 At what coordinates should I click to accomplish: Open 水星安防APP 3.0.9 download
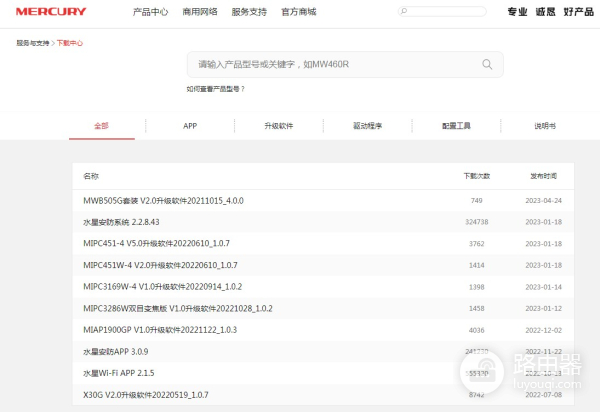click(x=116, y=352)
